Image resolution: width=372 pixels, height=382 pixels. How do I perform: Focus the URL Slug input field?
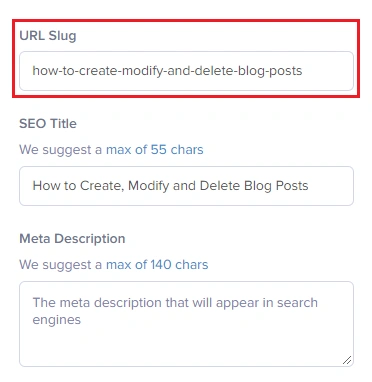tap(186, 71)
